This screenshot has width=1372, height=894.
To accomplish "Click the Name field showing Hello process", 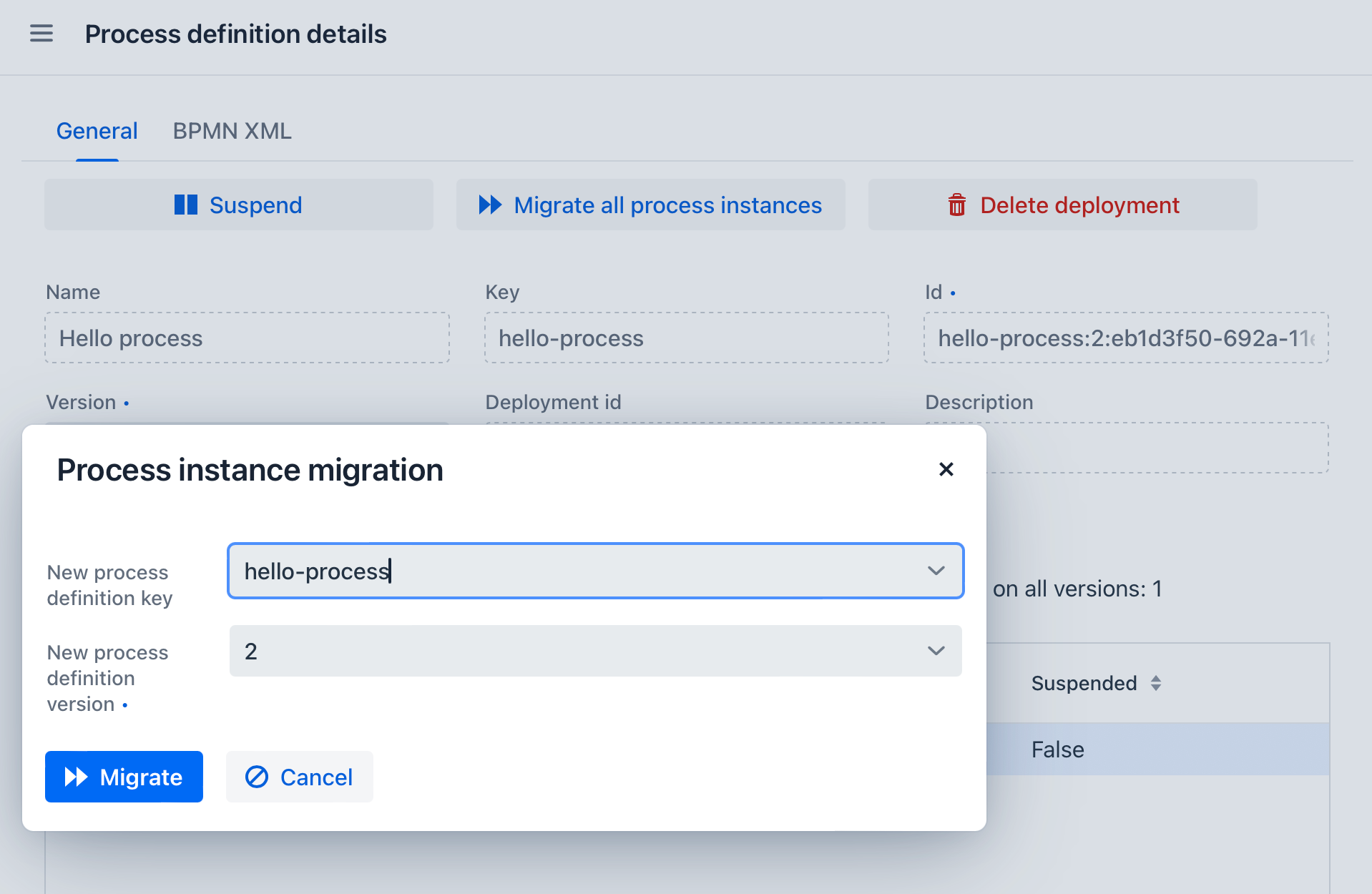I will point(247,338).
